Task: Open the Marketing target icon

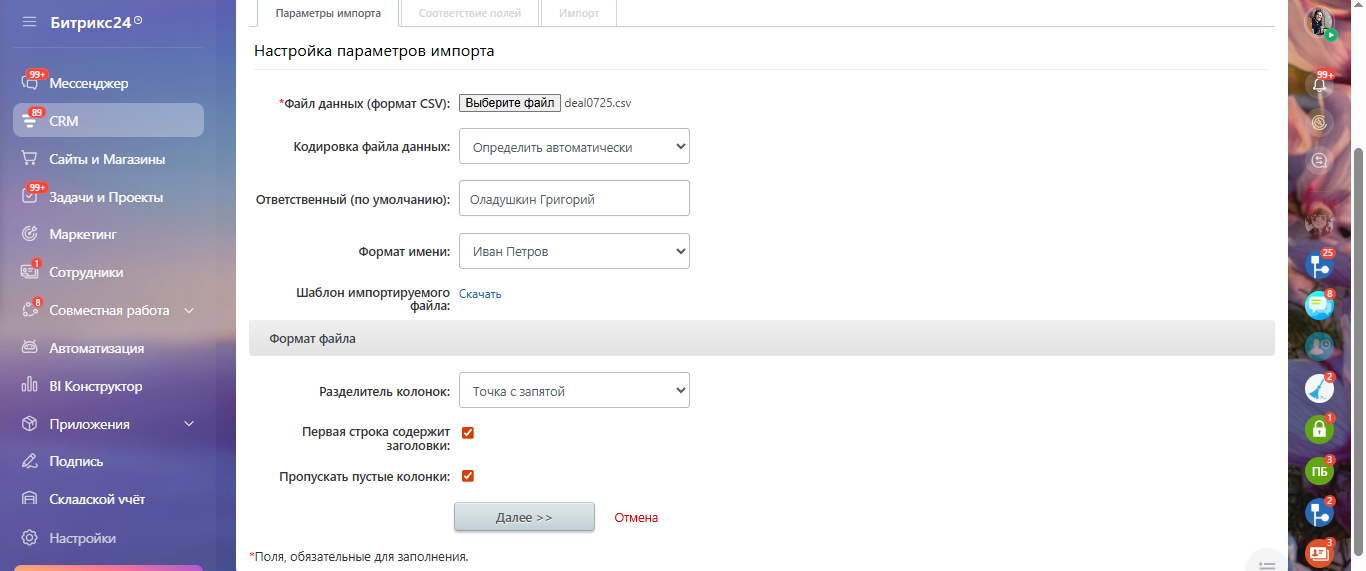Action: pyautogui.click(x=30, y=234)
